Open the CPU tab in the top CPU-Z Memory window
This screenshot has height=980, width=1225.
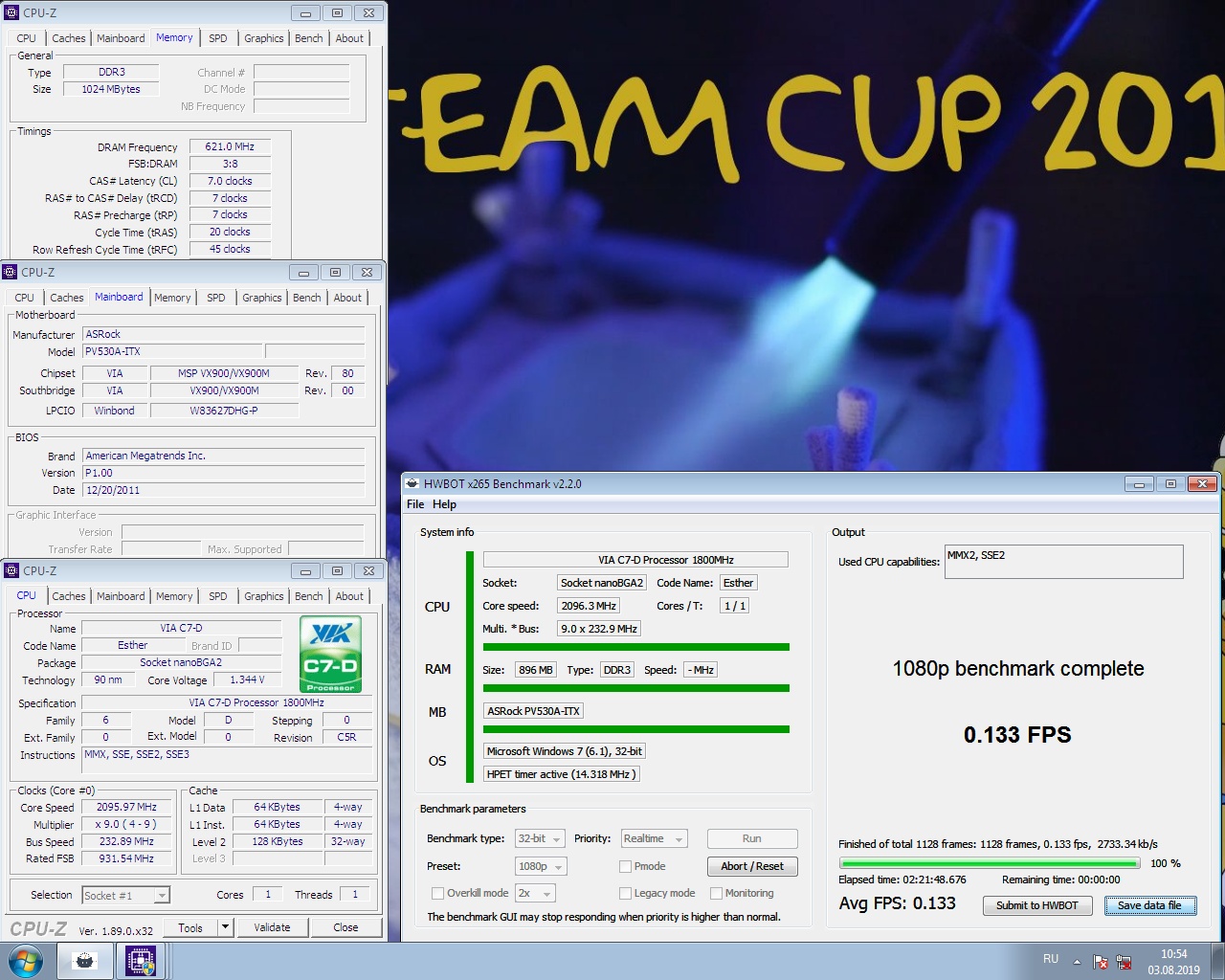point(27,38)
